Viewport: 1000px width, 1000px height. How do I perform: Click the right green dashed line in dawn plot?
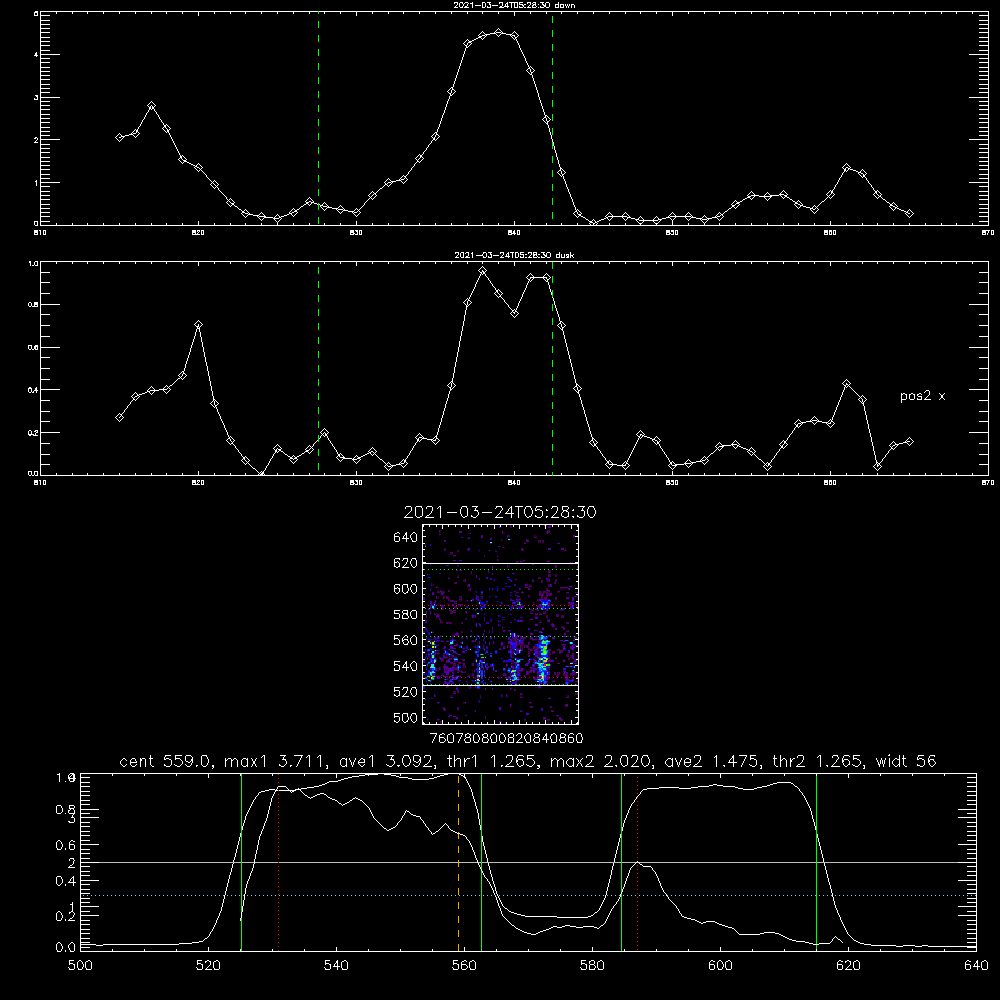coord(552,118)
